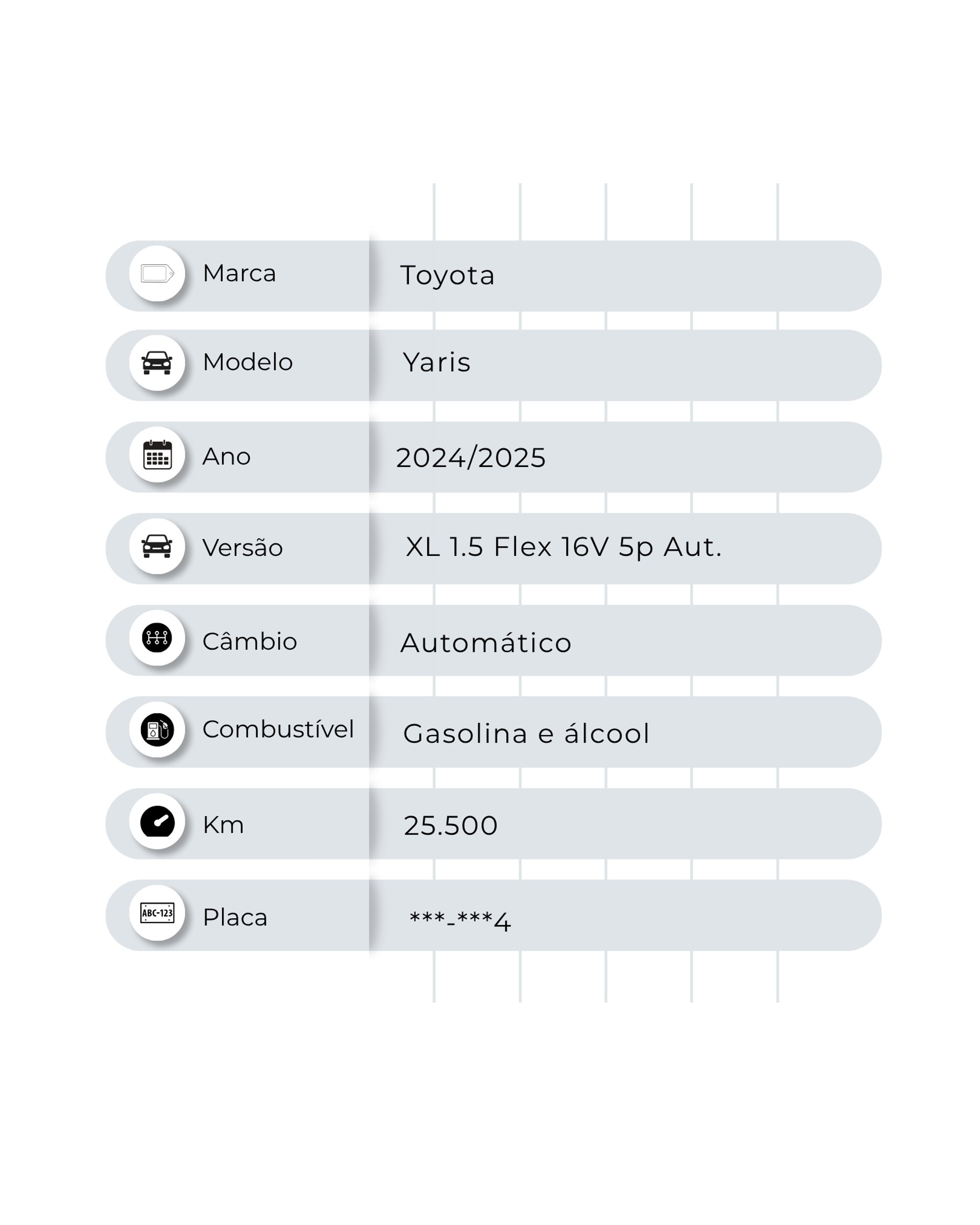Click the fuel pump icon beside Combustível

coord(157,729)
